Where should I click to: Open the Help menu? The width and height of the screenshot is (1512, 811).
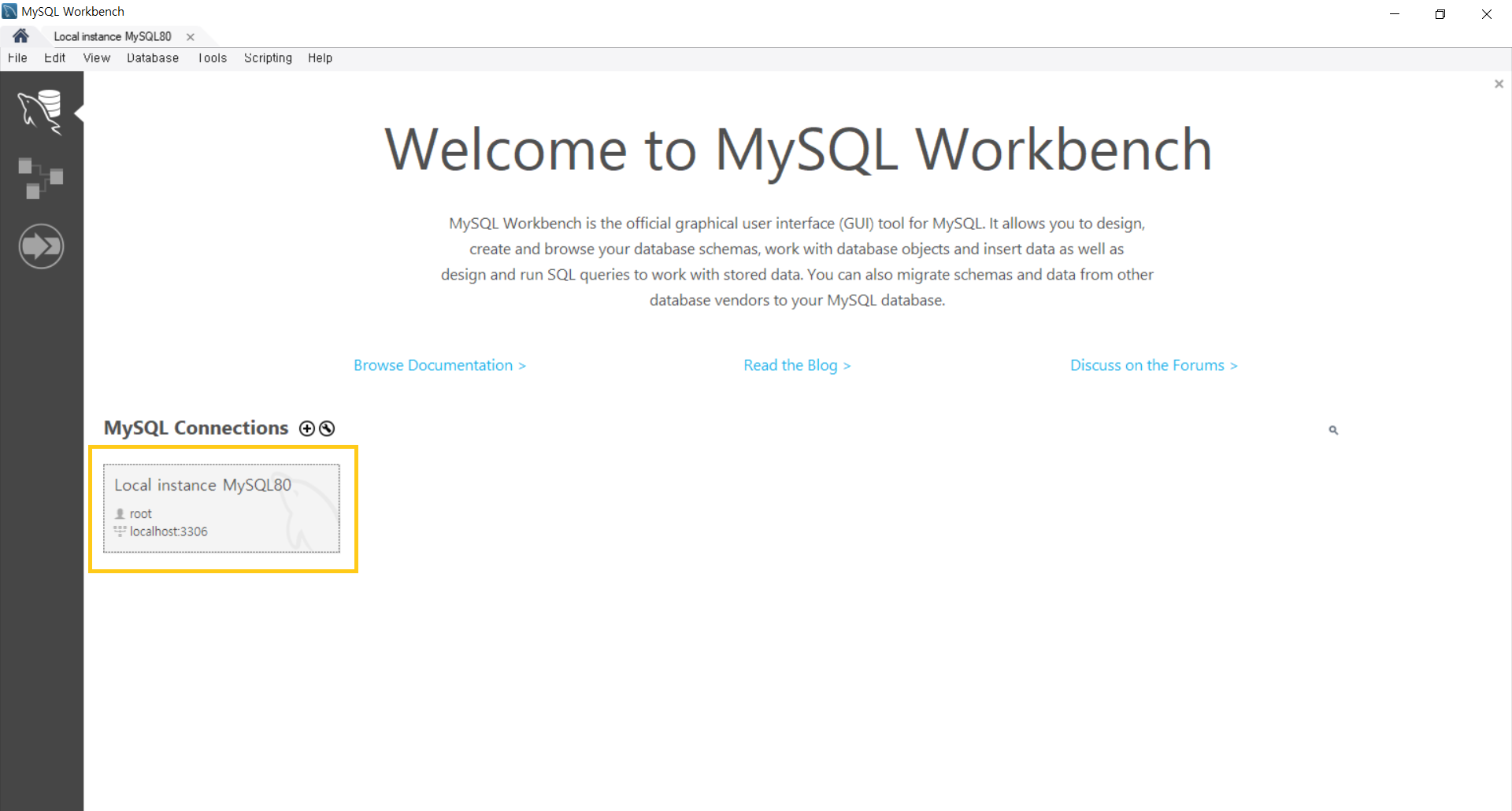point(320,58)
